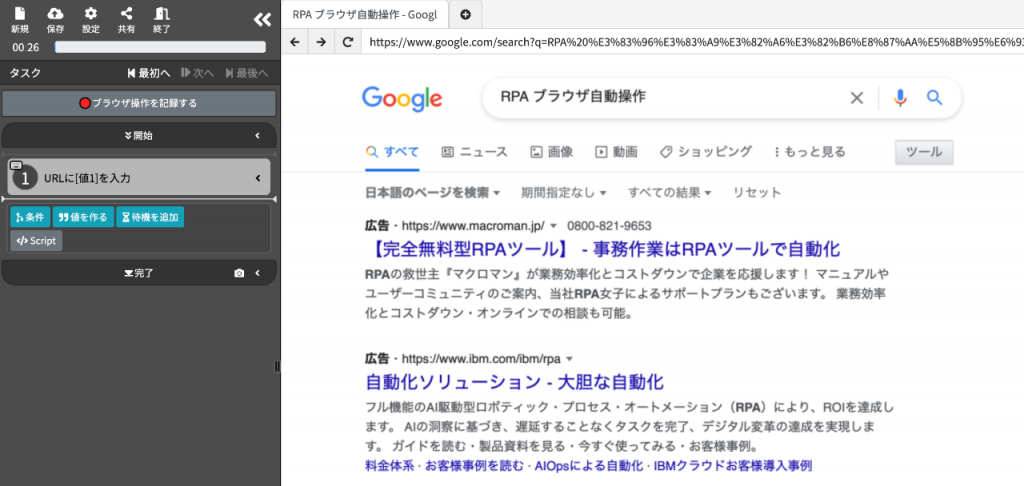
Task: Go to next step with 次へ
Action: tap(197, 73)
